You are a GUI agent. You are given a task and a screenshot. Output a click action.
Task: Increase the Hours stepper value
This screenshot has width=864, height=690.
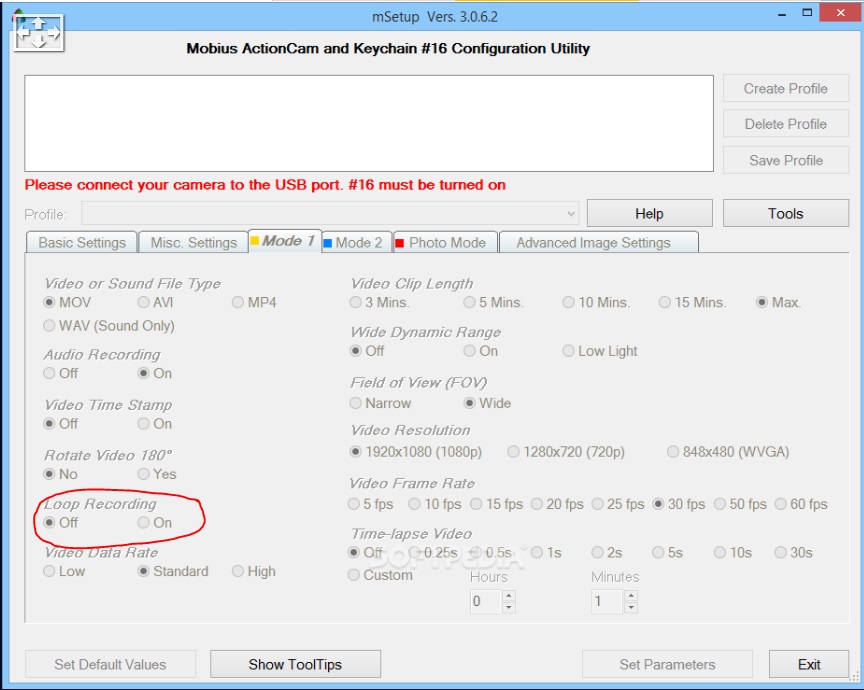(509, 596)
